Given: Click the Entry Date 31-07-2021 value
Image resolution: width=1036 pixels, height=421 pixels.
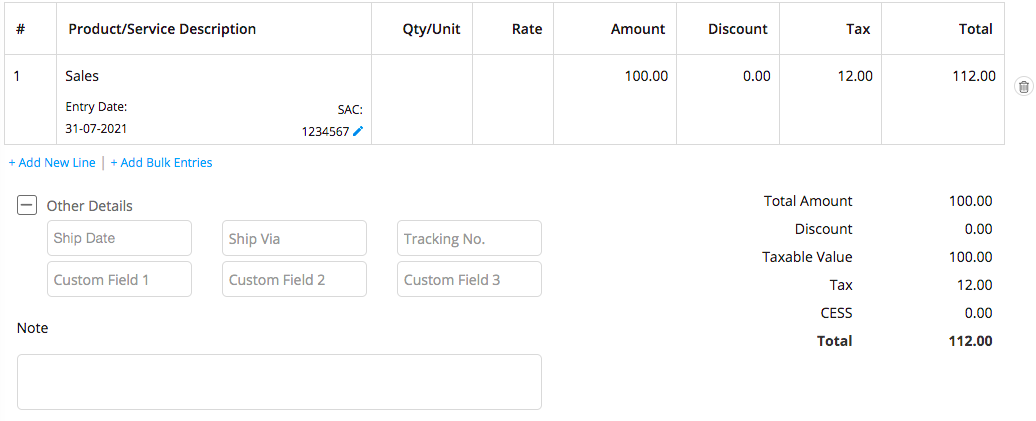Looking at the screenshot, I should (96, 128).
